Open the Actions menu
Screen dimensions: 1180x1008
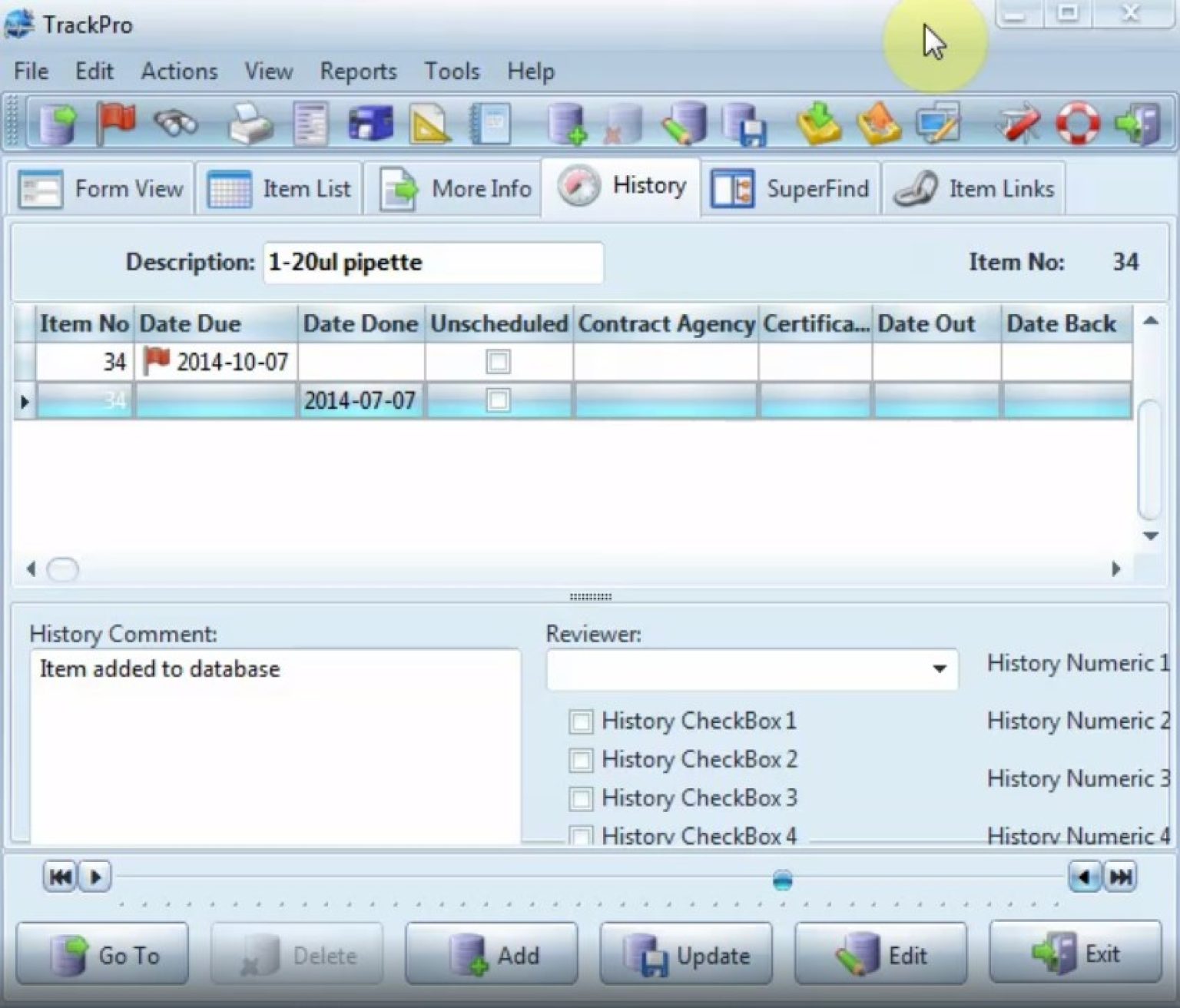pyautogui.click(x=178, y=71)
